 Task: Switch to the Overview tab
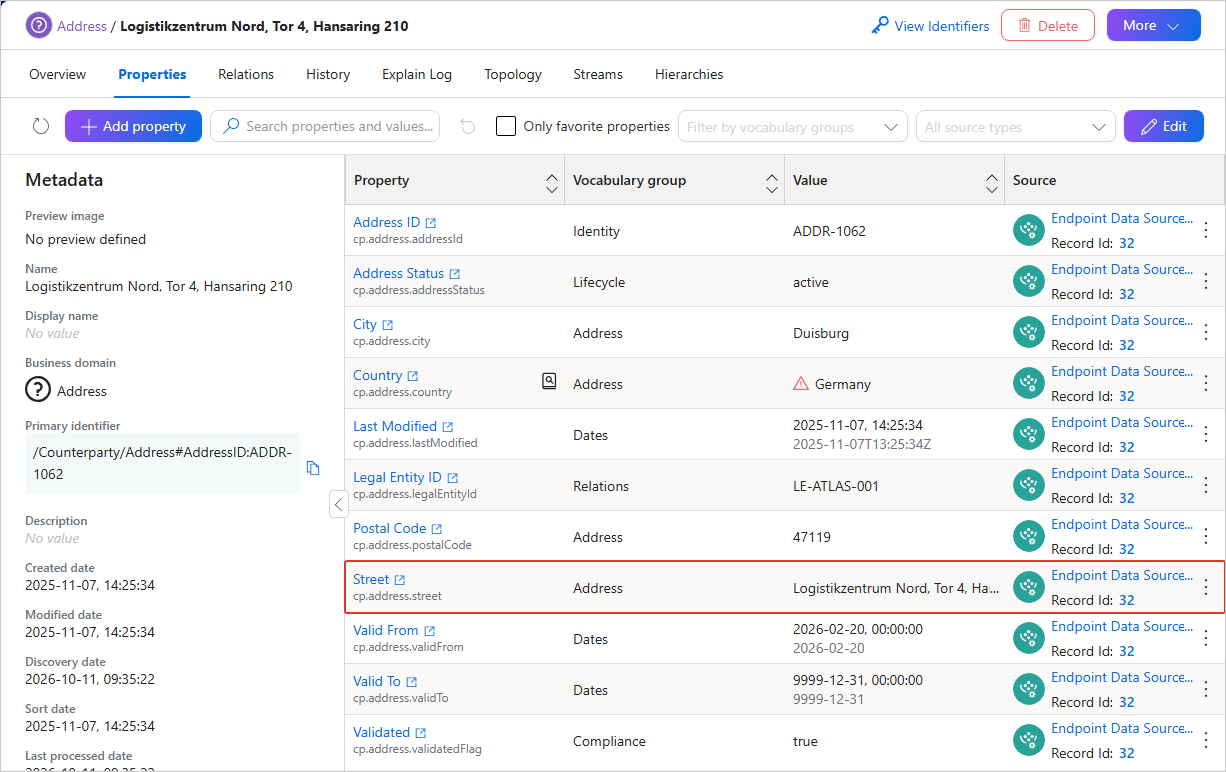coord(58,74)
